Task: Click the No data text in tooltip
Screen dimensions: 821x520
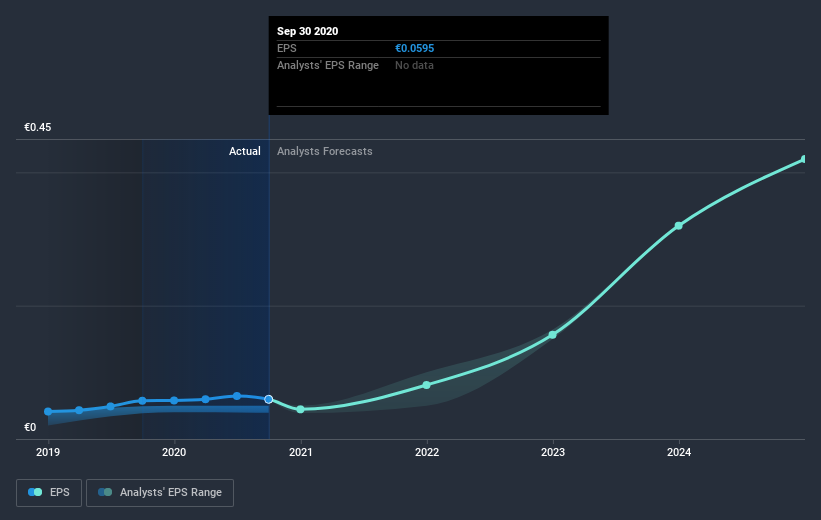Action: 414,65
